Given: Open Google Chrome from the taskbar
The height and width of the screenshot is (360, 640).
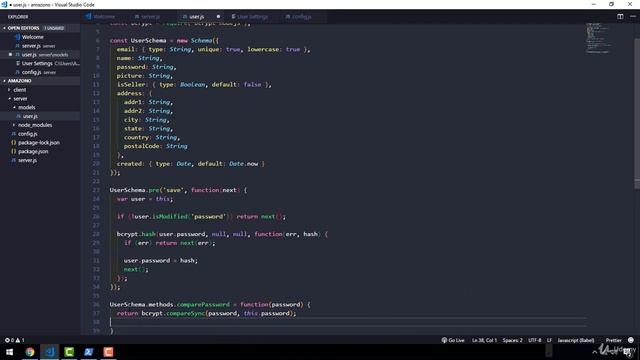Looking at the screenshot, I should pos(30,352).
